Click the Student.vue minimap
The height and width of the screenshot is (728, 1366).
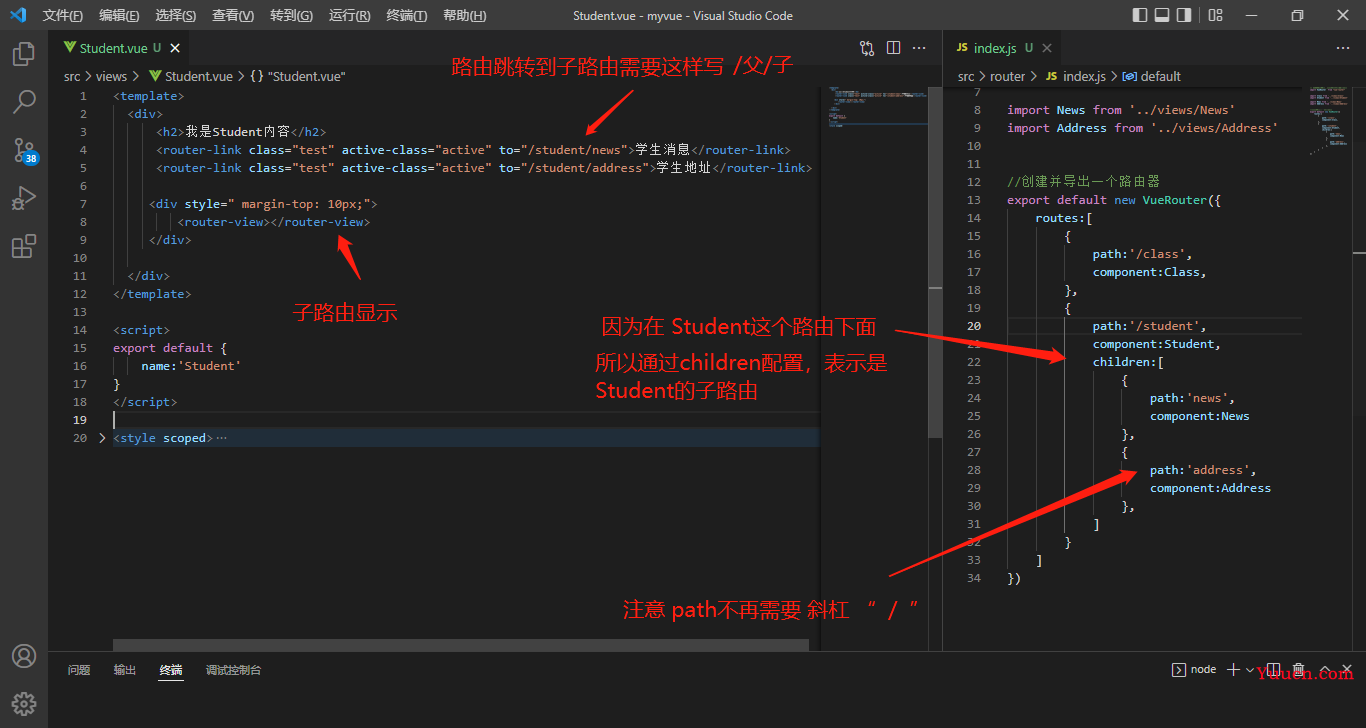(x=873, y=108)
